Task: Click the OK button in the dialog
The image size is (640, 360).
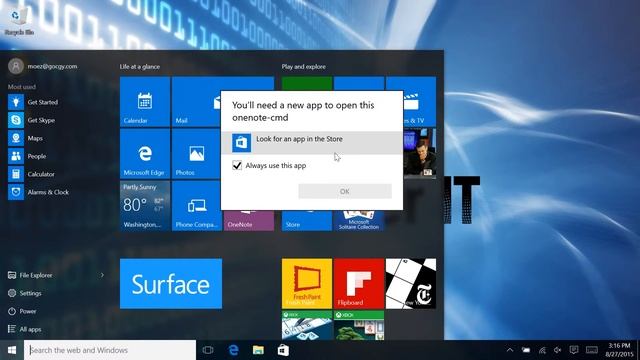Action: (345, 191)
